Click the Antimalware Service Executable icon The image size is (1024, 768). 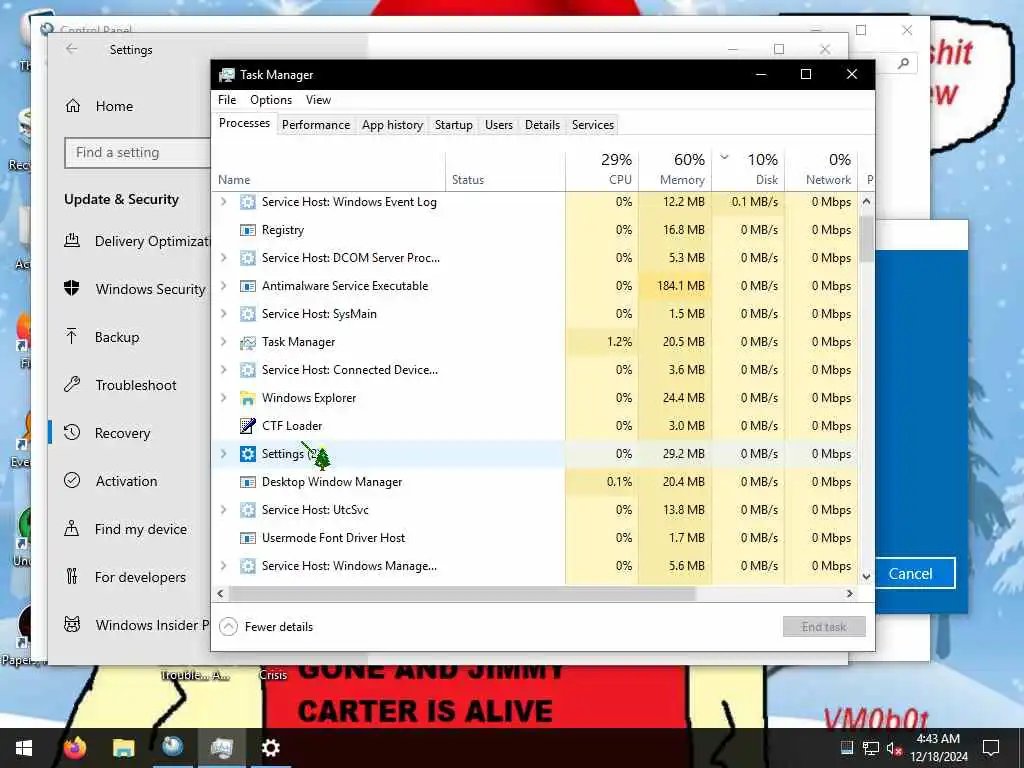(x=248, y=286)
